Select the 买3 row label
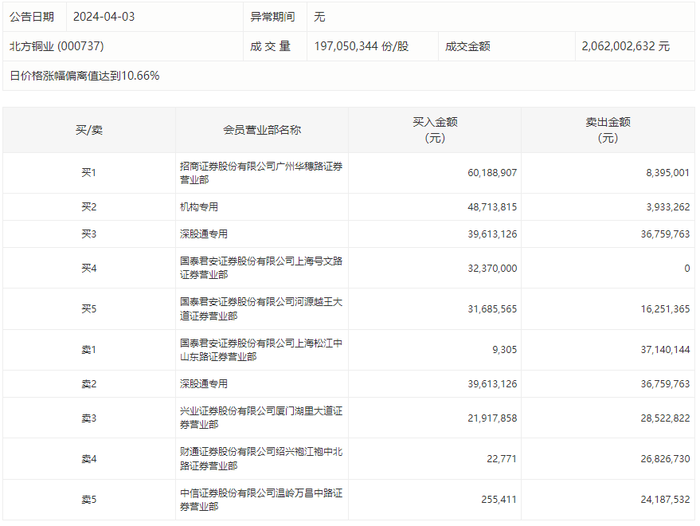The height and width of the screenshot is (526, 700). (x=89, y=234)
